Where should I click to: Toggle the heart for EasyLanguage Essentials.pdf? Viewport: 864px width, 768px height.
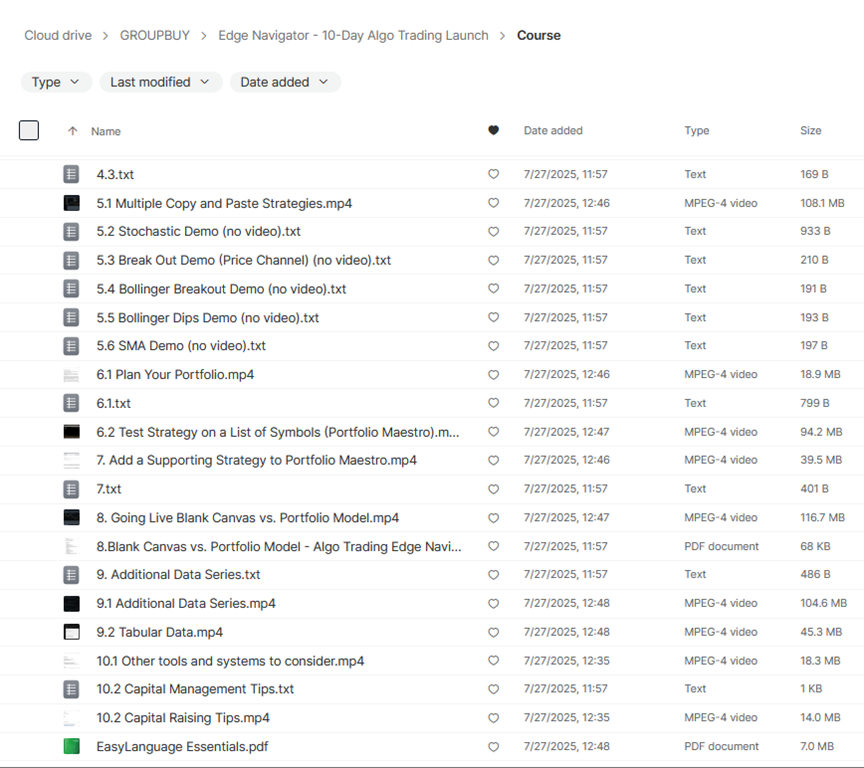(x=494, y=747)
